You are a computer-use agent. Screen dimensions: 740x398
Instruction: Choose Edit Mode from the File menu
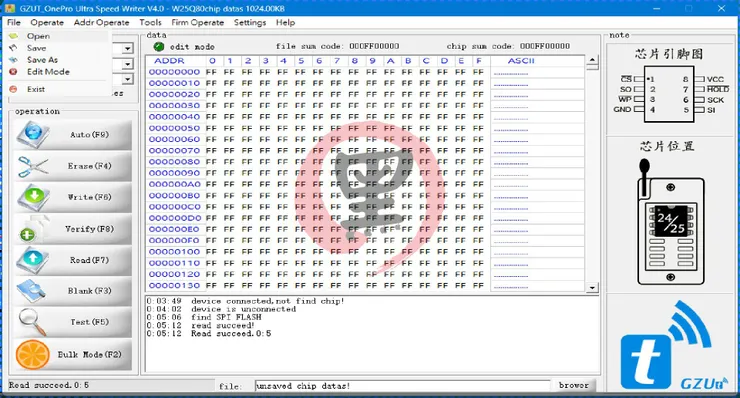coord(48,72)
